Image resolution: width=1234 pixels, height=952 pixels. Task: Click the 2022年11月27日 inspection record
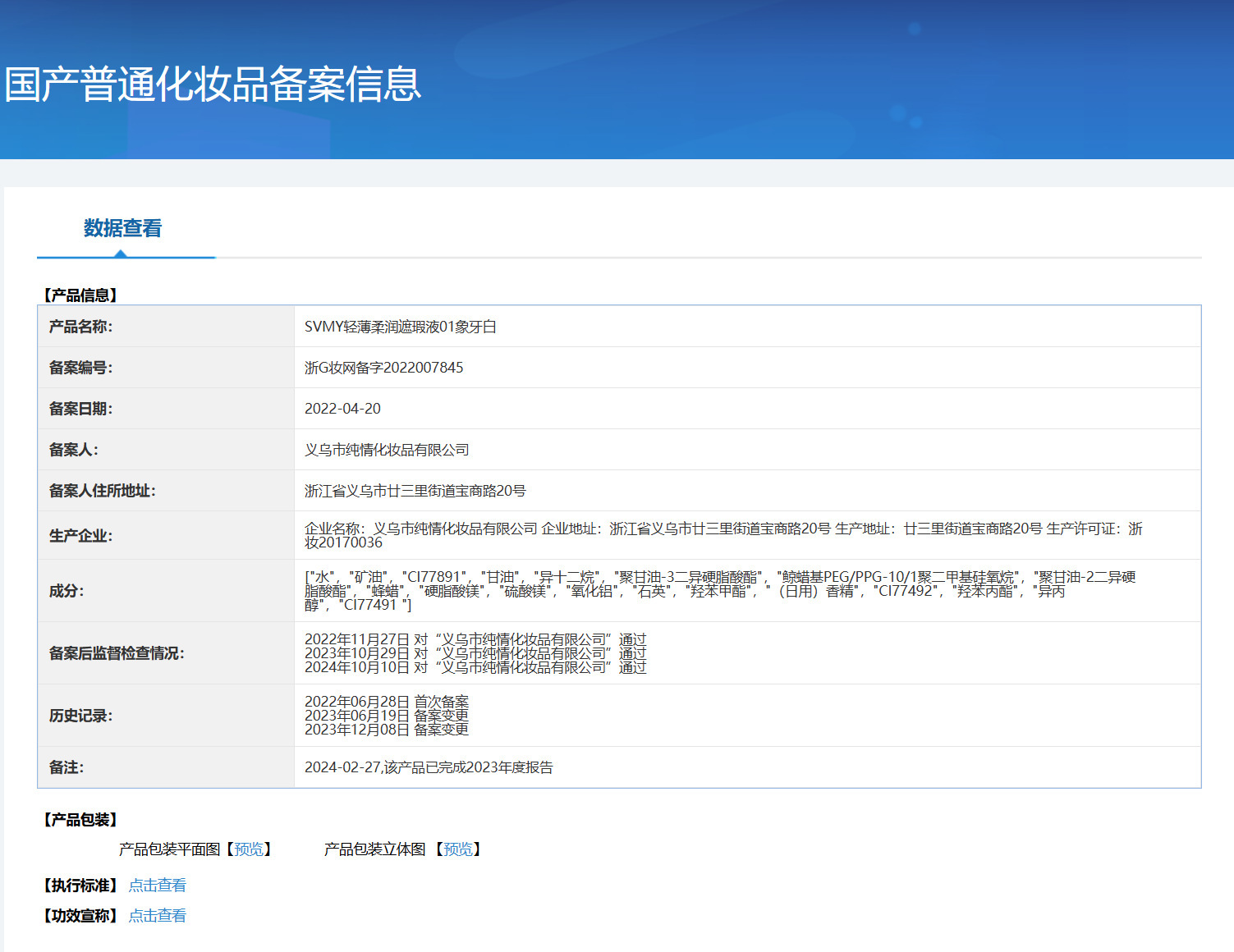pyautogui.click(x=475, y=639)
